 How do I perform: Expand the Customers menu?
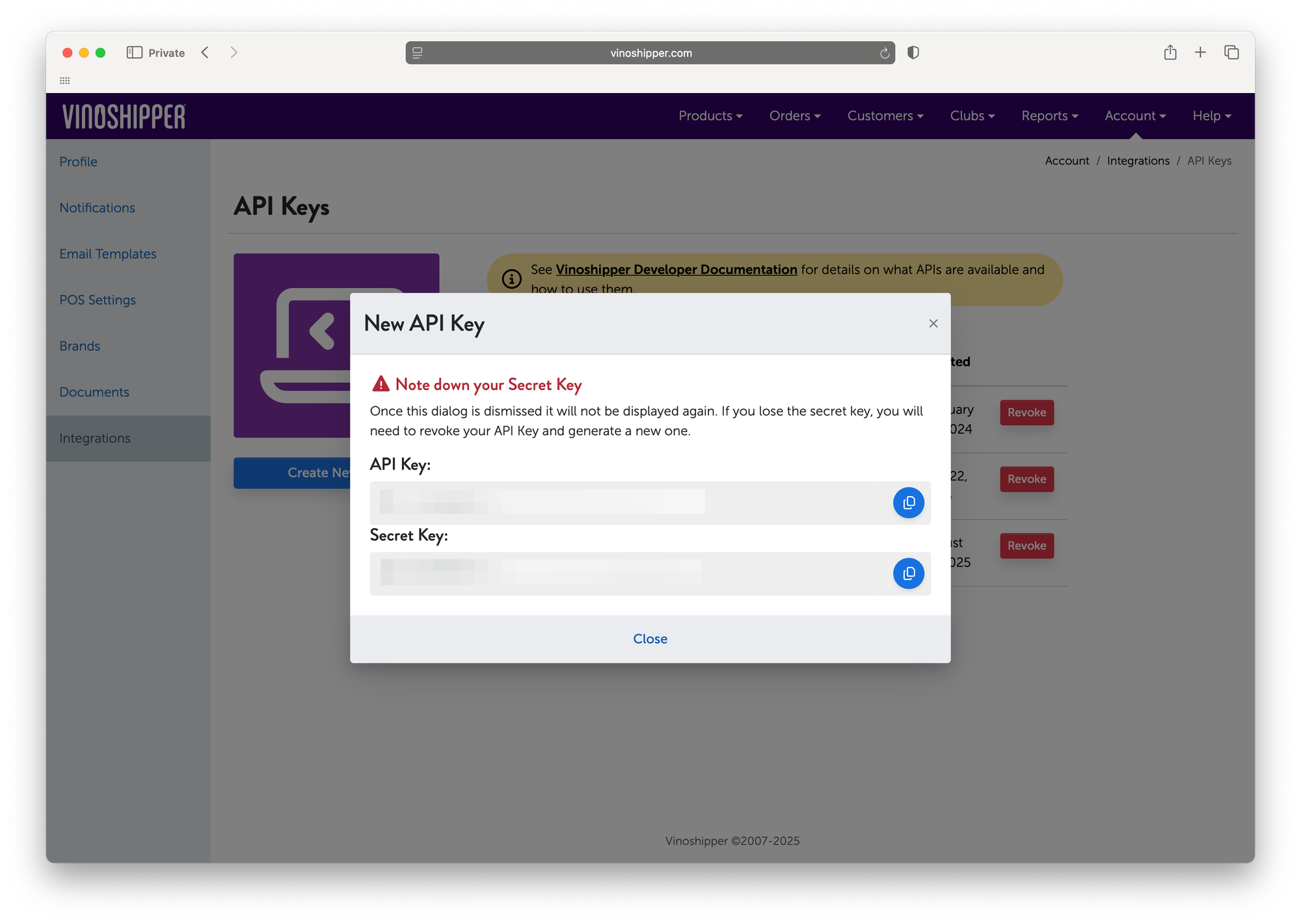(885, 116)
